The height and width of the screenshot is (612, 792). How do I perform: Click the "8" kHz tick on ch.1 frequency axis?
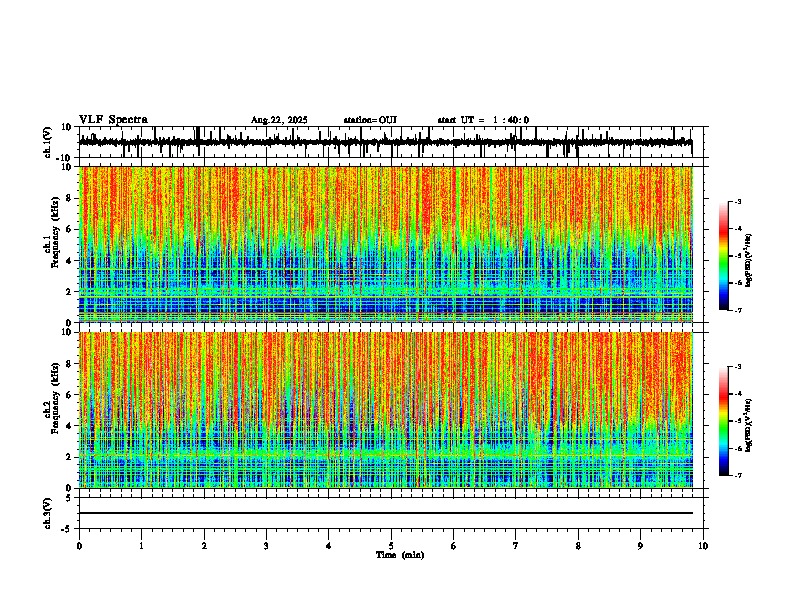tap(69, 198)
